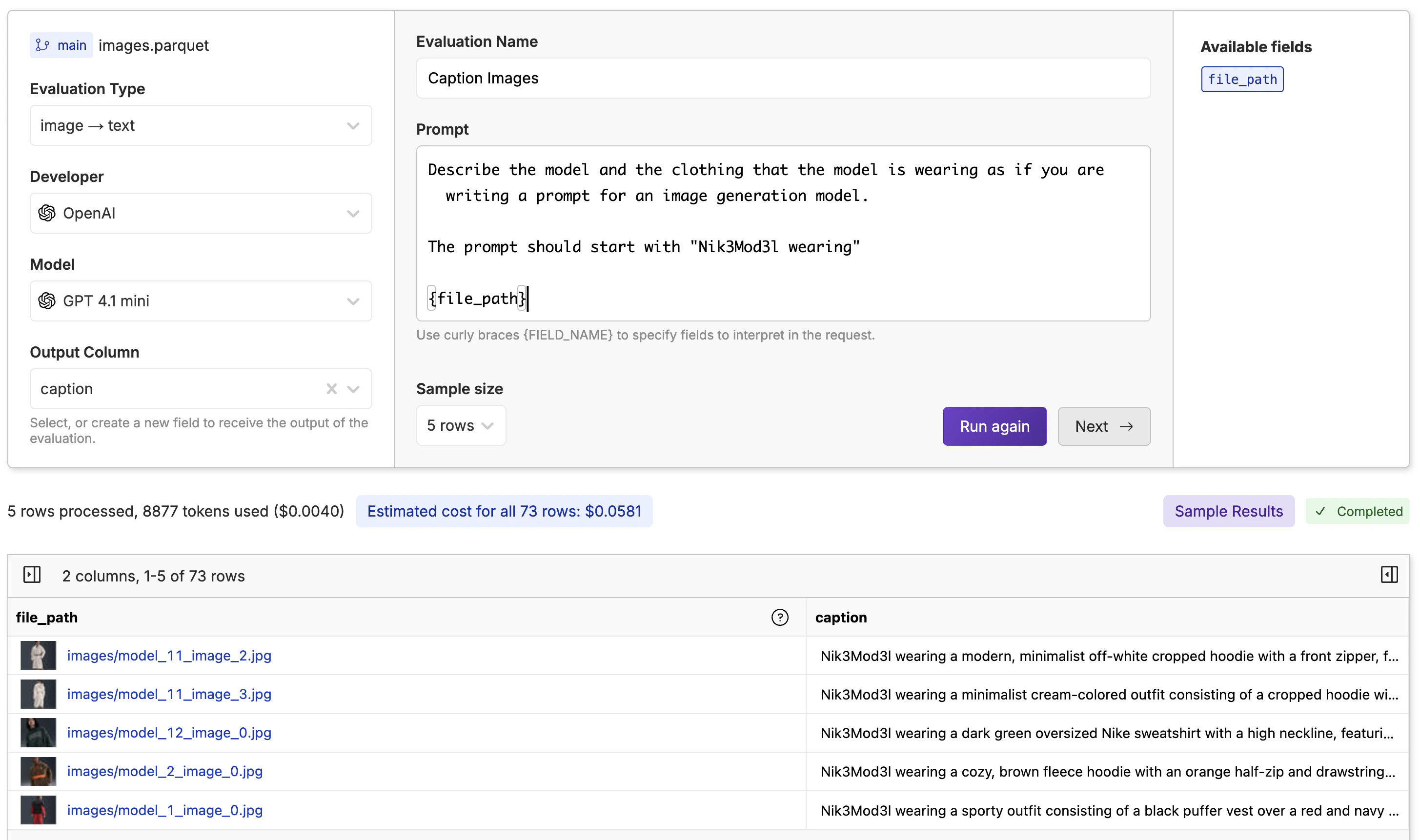Open the Model GPT 4.1 mini dropdown
The width and height of the screenshot is (1420, 840).
click(x=201, y=301)
